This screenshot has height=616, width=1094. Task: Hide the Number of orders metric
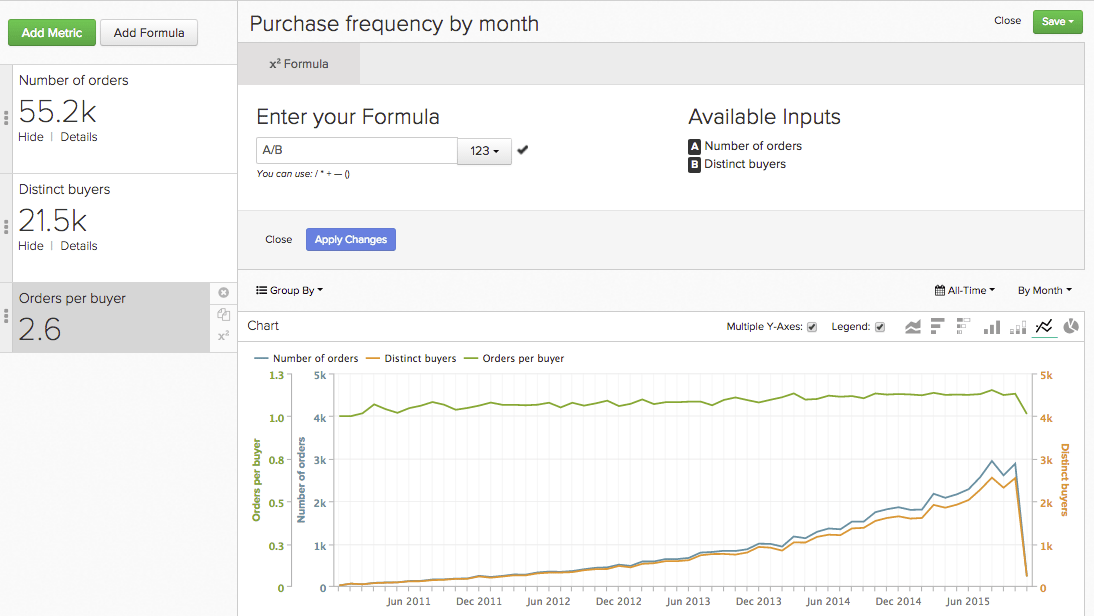(31, 136)
